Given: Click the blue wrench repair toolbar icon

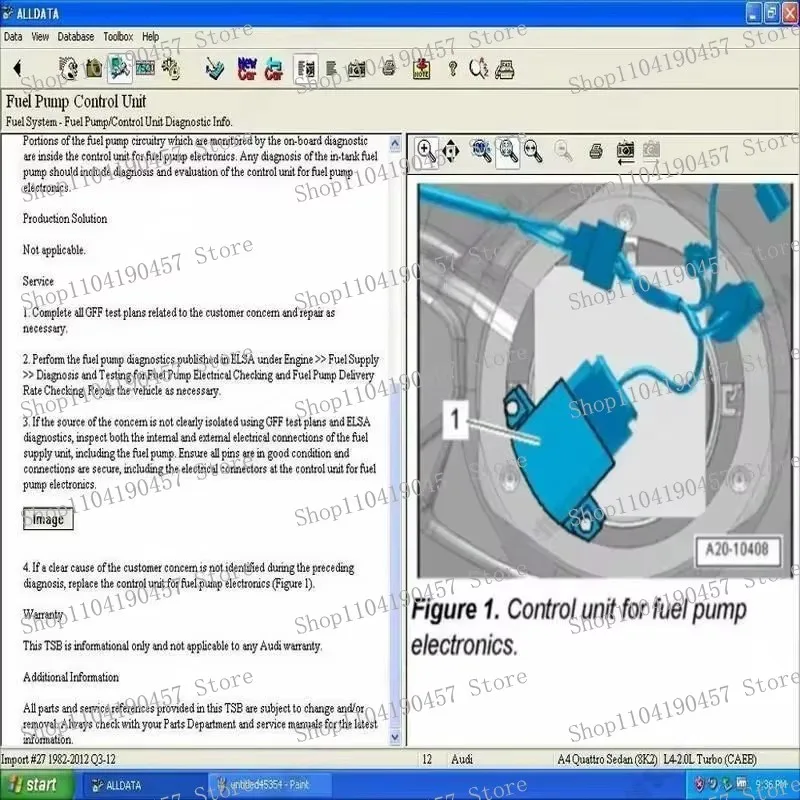Looking at the screenshot, I should (215, 69).
